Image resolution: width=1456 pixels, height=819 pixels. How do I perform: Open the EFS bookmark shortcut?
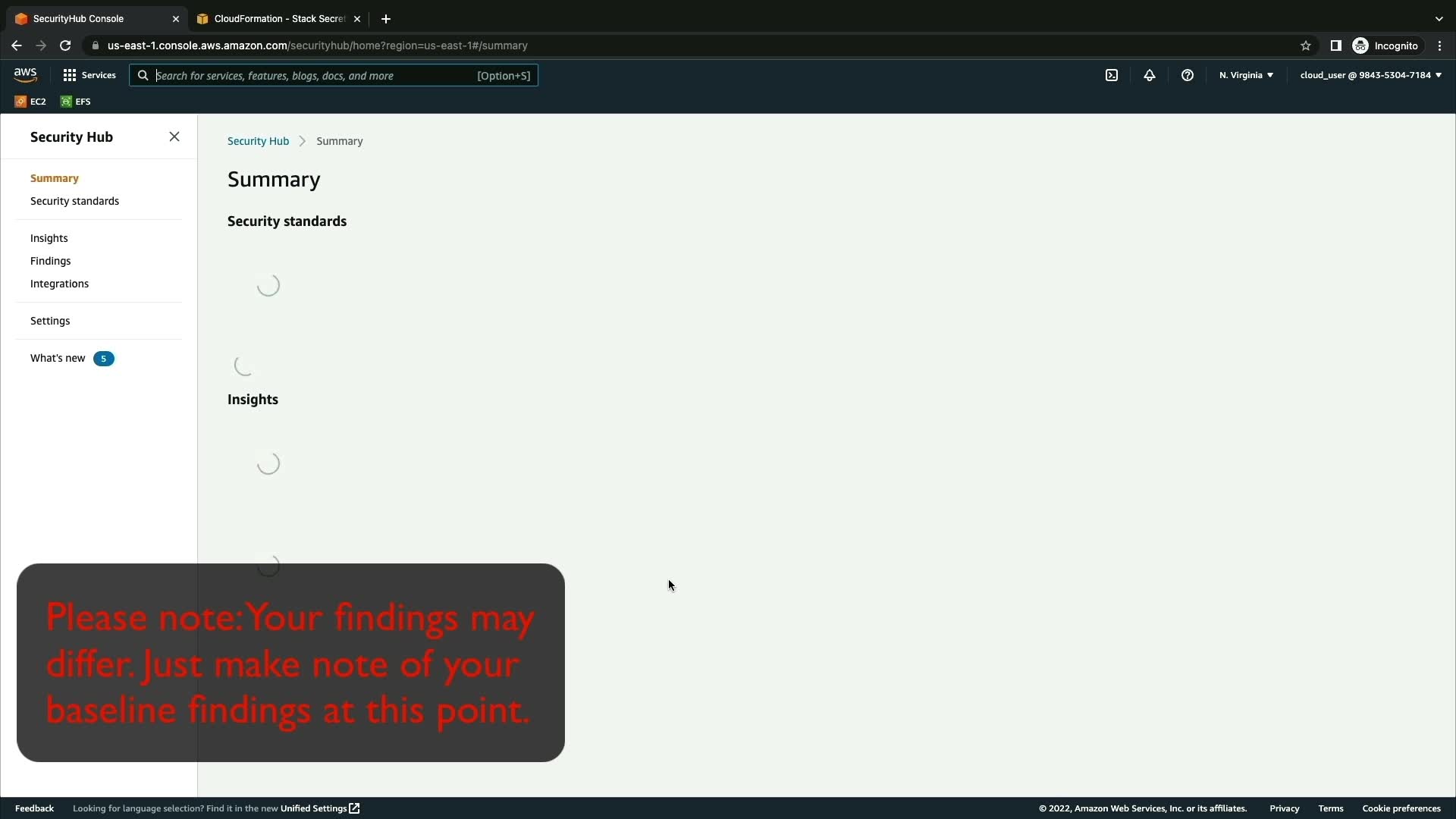tap(76, 102)
